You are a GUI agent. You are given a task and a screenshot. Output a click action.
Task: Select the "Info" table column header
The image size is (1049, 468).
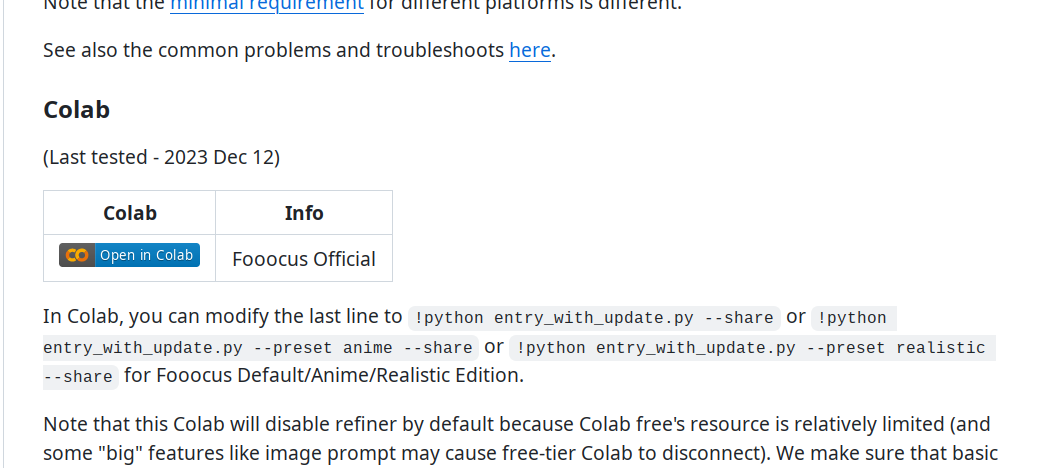(304, 213)
